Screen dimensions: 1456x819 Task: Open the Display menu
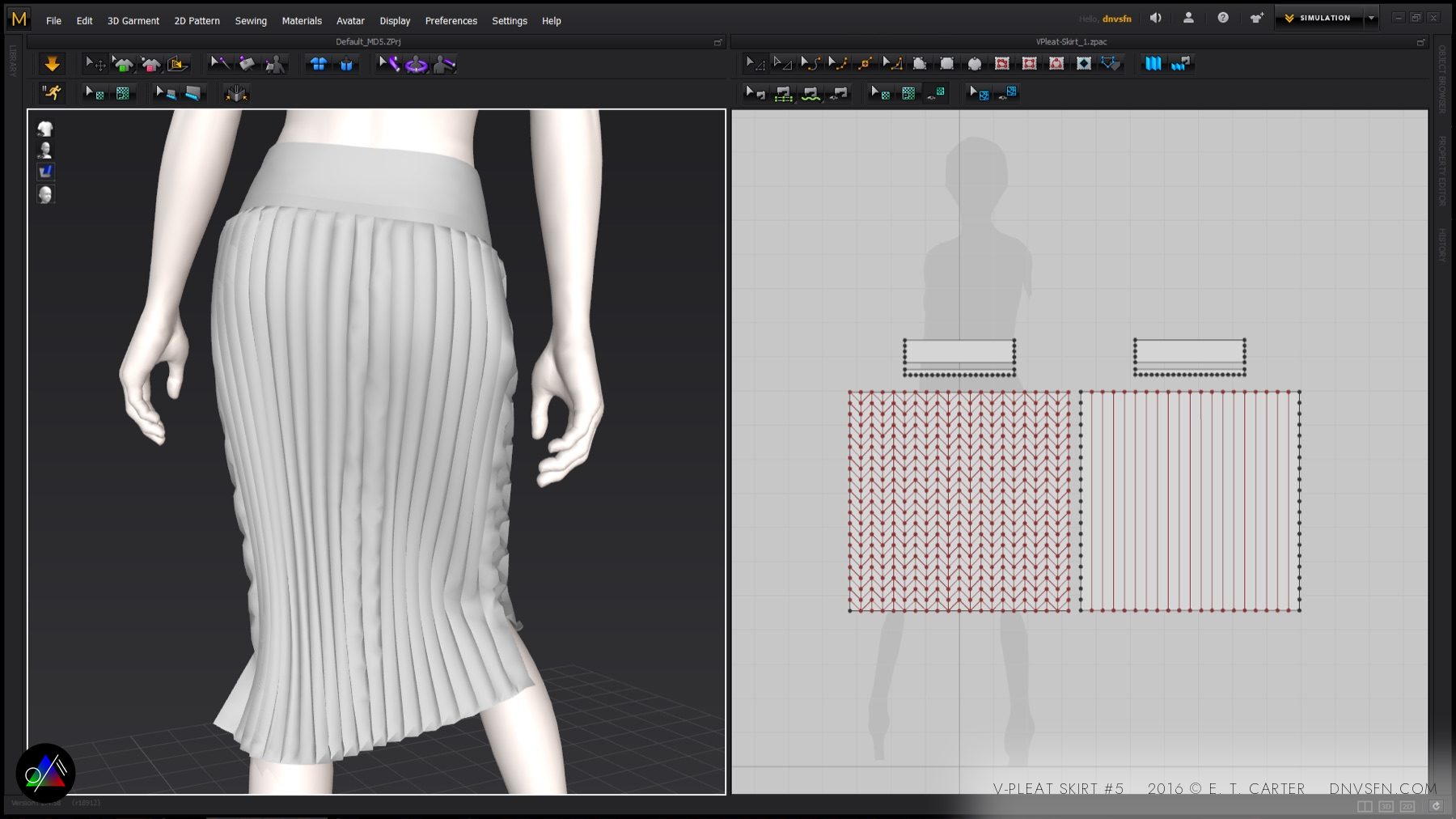point(395,21)
